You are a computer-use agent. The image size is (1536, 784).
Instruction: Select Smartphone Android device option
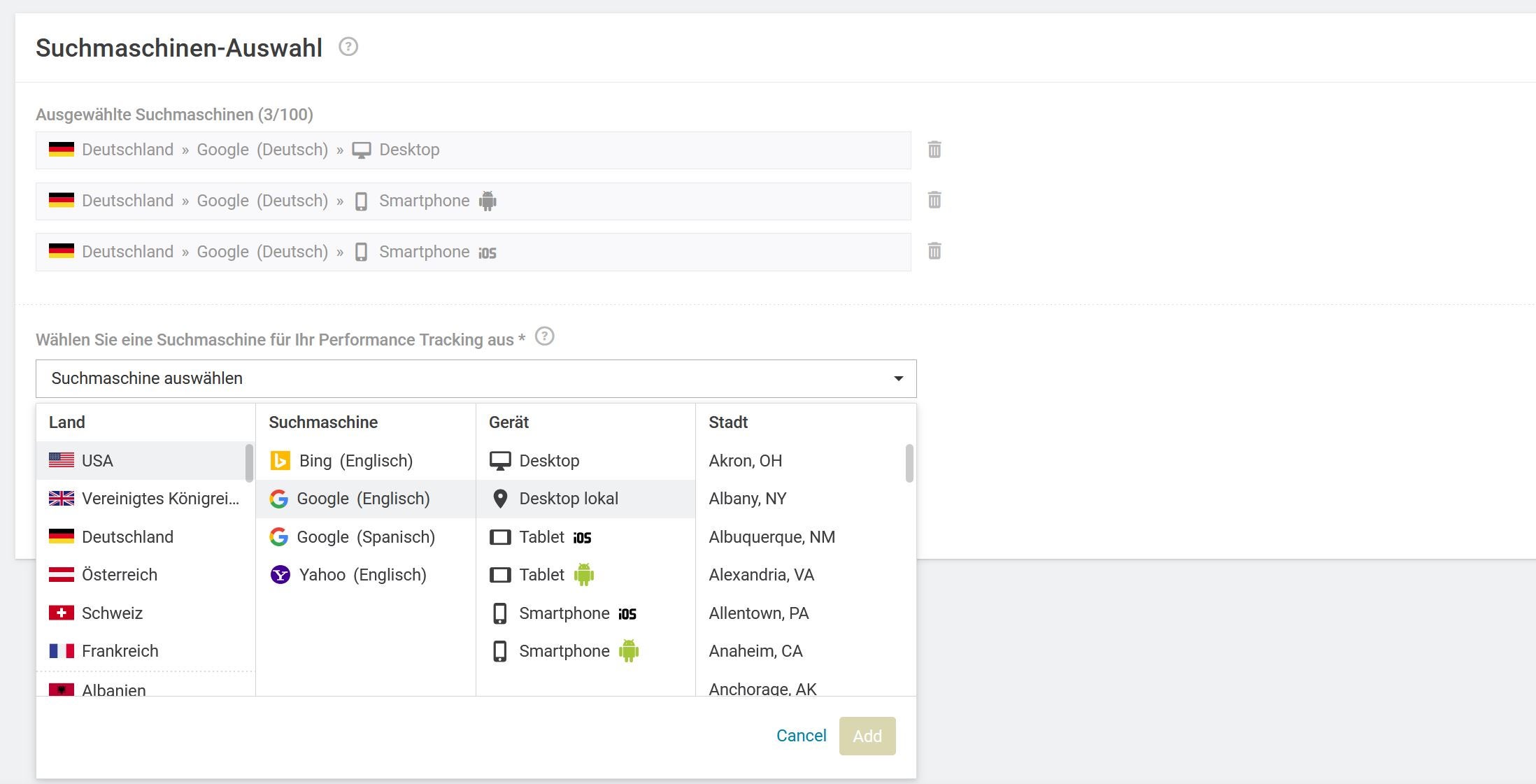(x=564, y=651)
